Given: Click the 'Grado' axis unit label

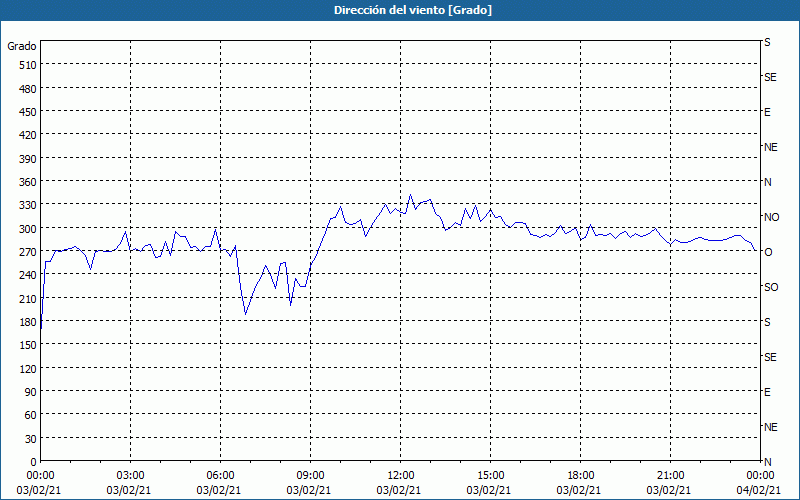Looking at the screenshot, I should [x=22, y=46].
